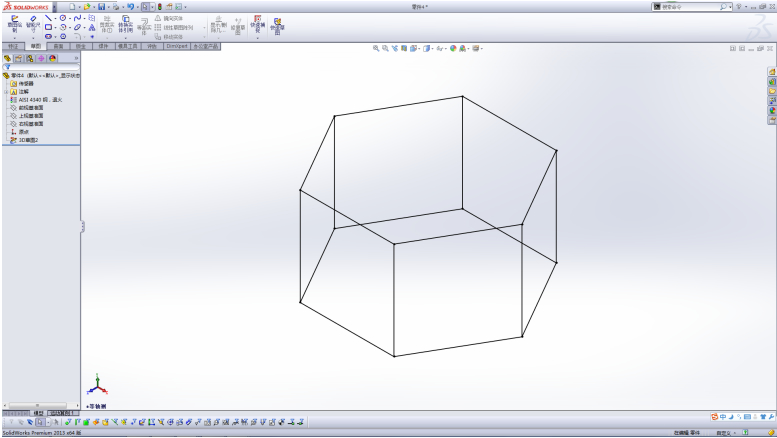Select the Ellipse sketch tool
Screen dimensions: 777x438
(77, 27)
